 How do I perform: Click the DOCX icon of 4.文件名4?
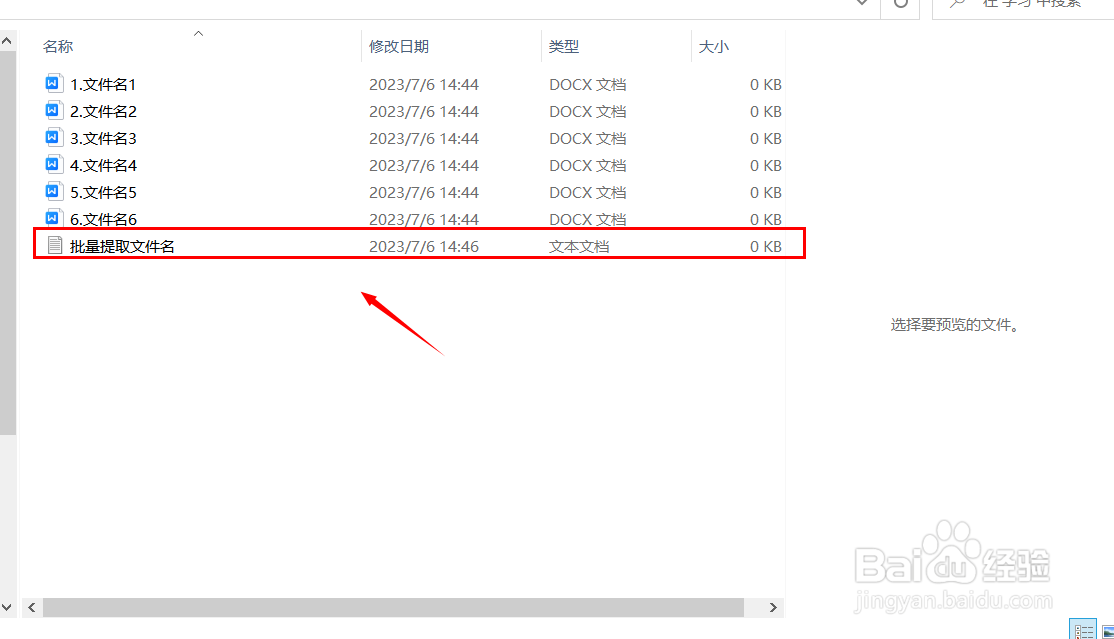(53, 165)
